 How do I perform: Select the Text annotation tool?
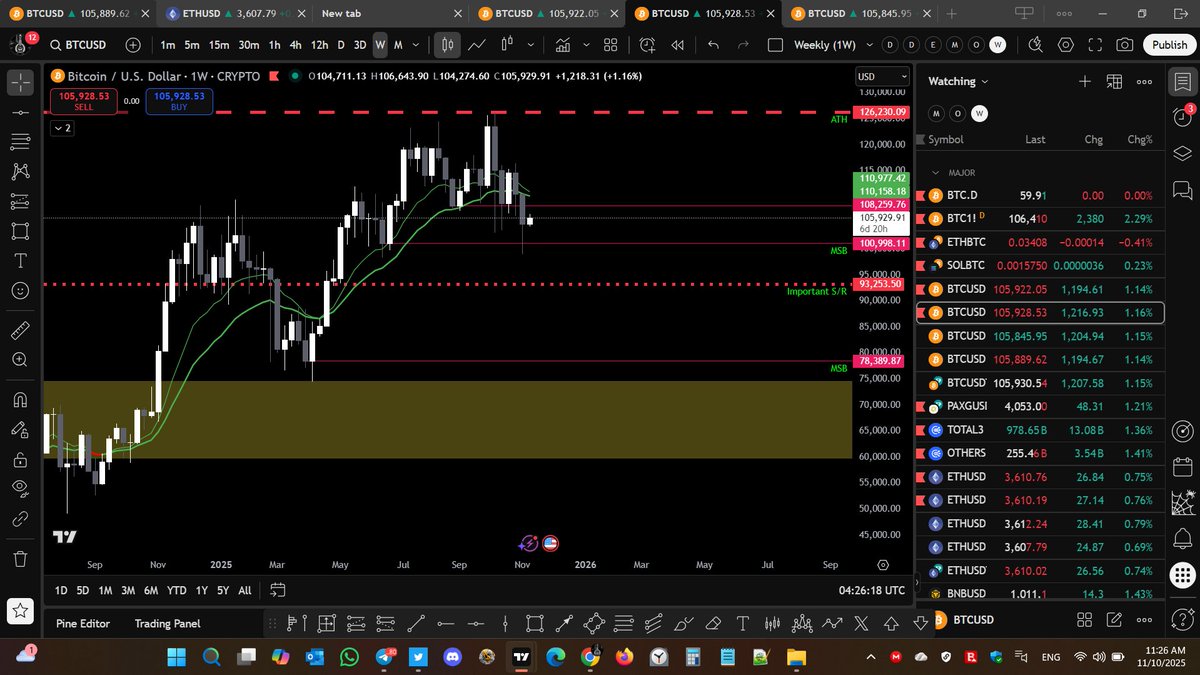[20, 261]
